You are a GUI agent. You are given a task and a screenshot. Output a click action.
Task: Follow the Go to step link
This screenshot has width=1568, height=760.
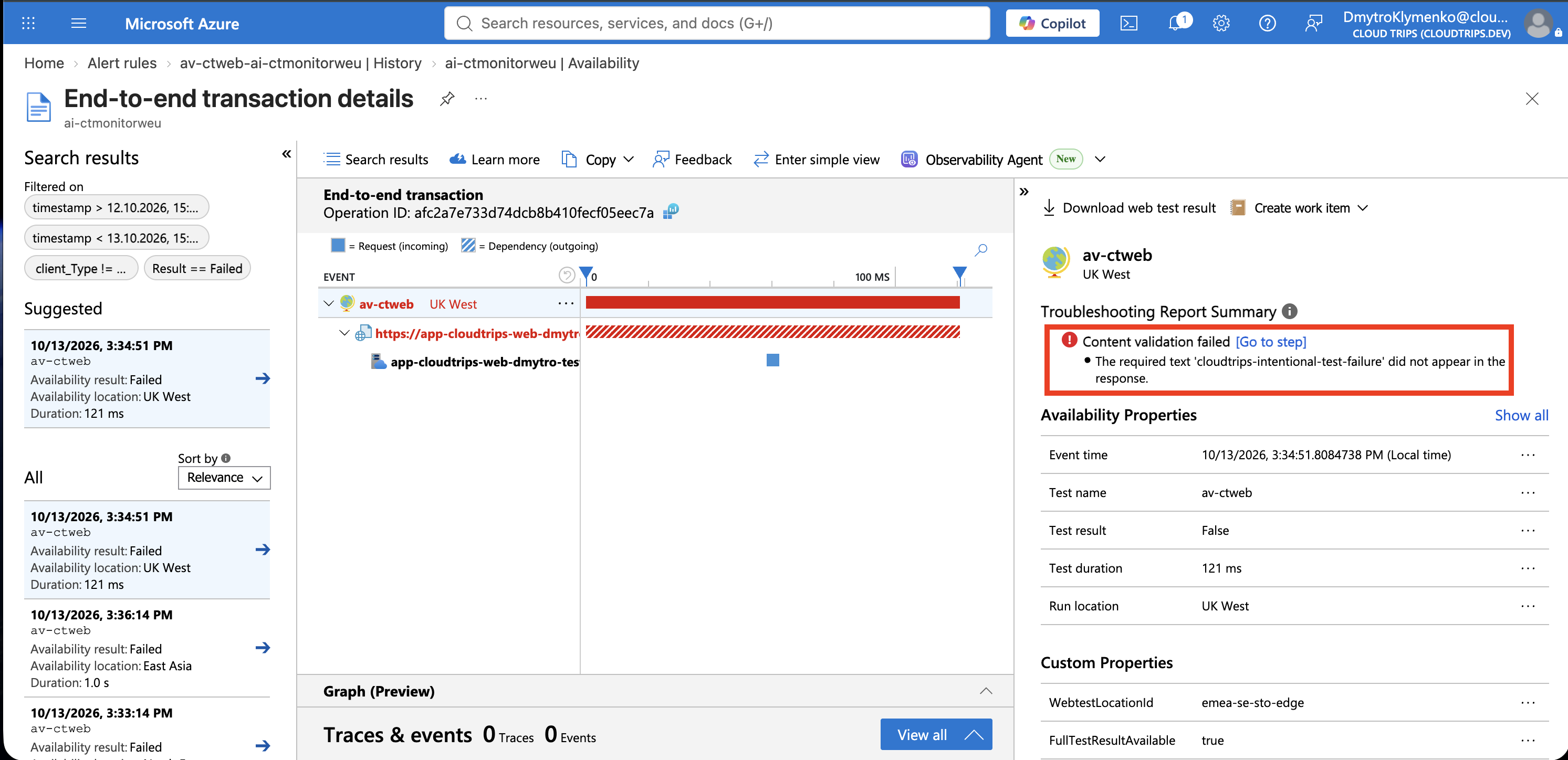(1271, 342)
